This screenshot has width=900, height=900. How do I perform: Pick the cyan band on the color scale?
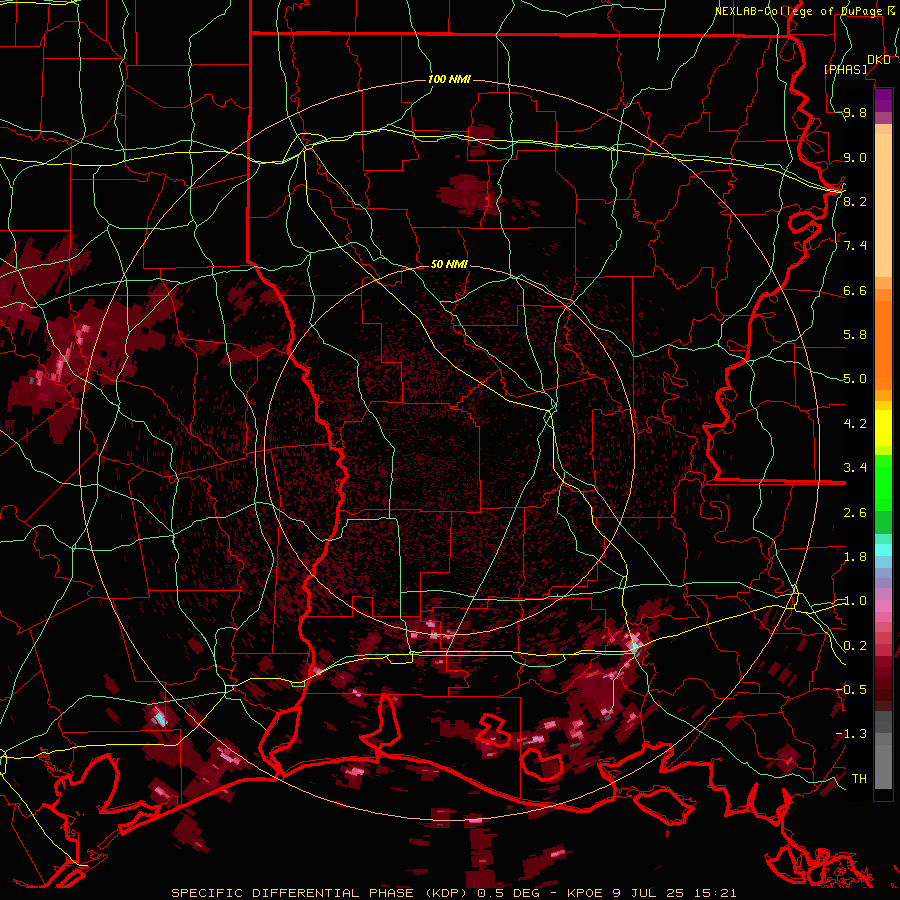coord(883,549)
